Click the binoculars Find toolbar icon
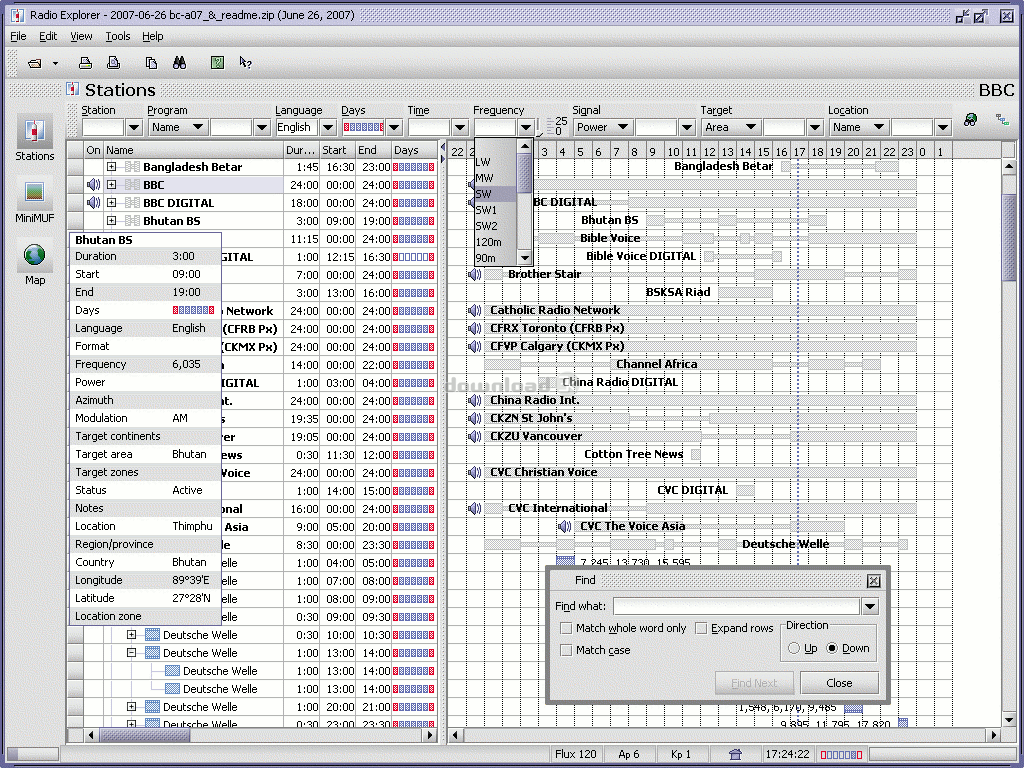Screen dimensions: 1024x768 tap(180, 63)
